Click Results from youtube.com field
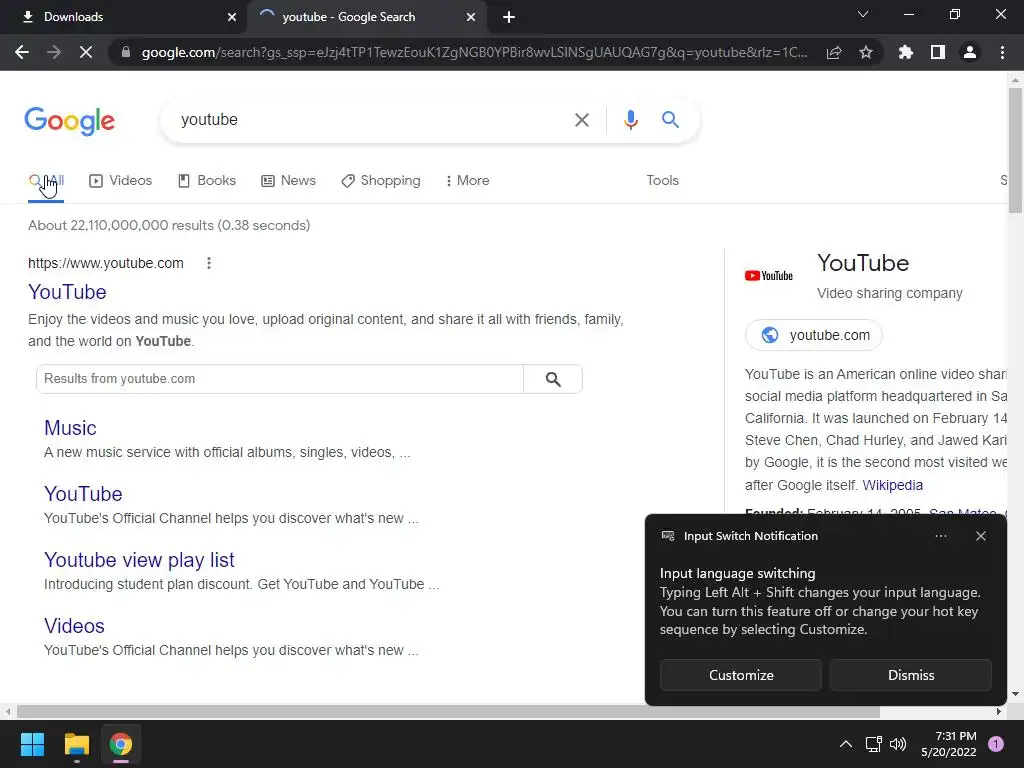 (x=280, y=379)
